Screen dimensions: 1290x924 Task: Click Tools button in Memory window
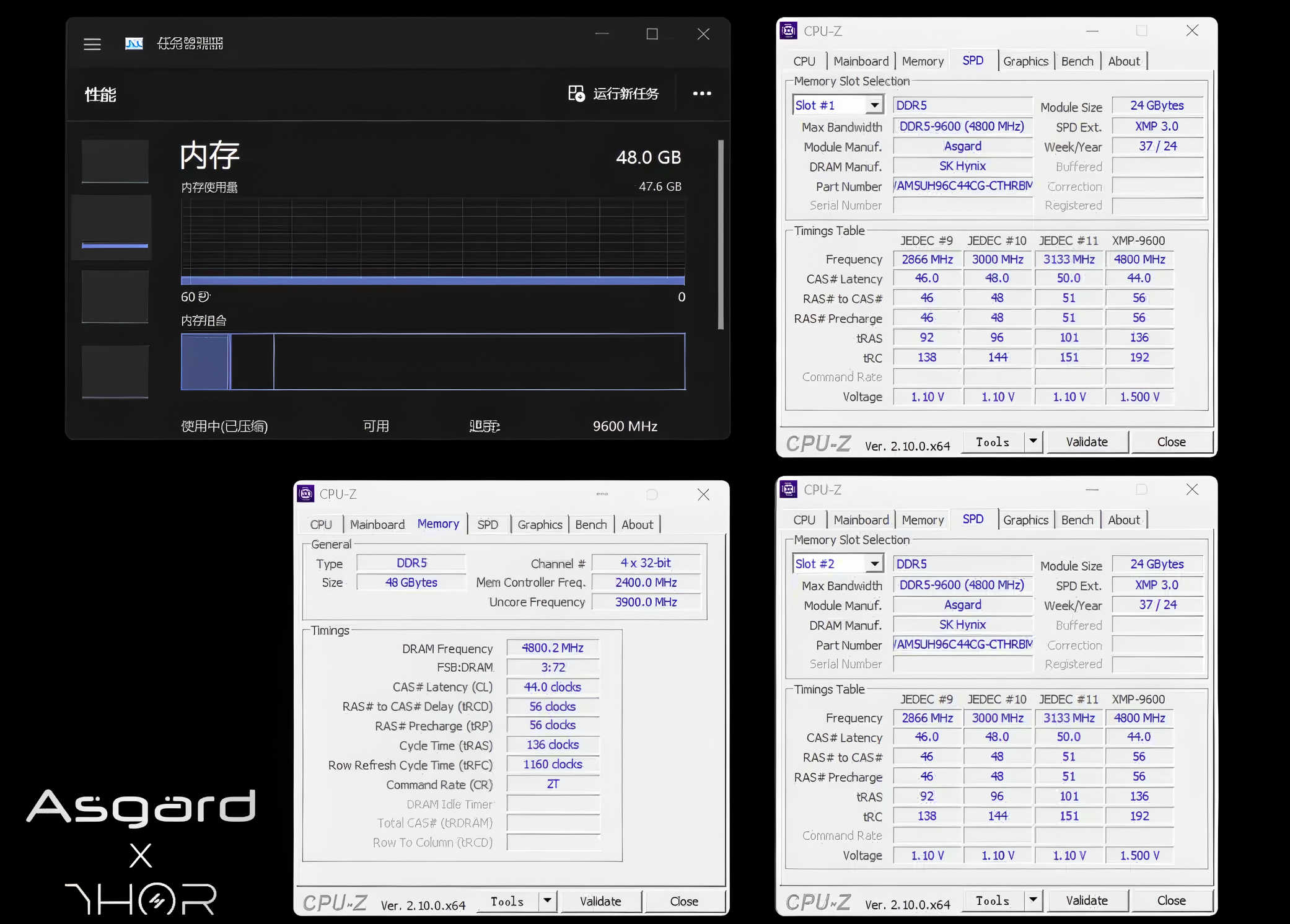tap(507, 901)
